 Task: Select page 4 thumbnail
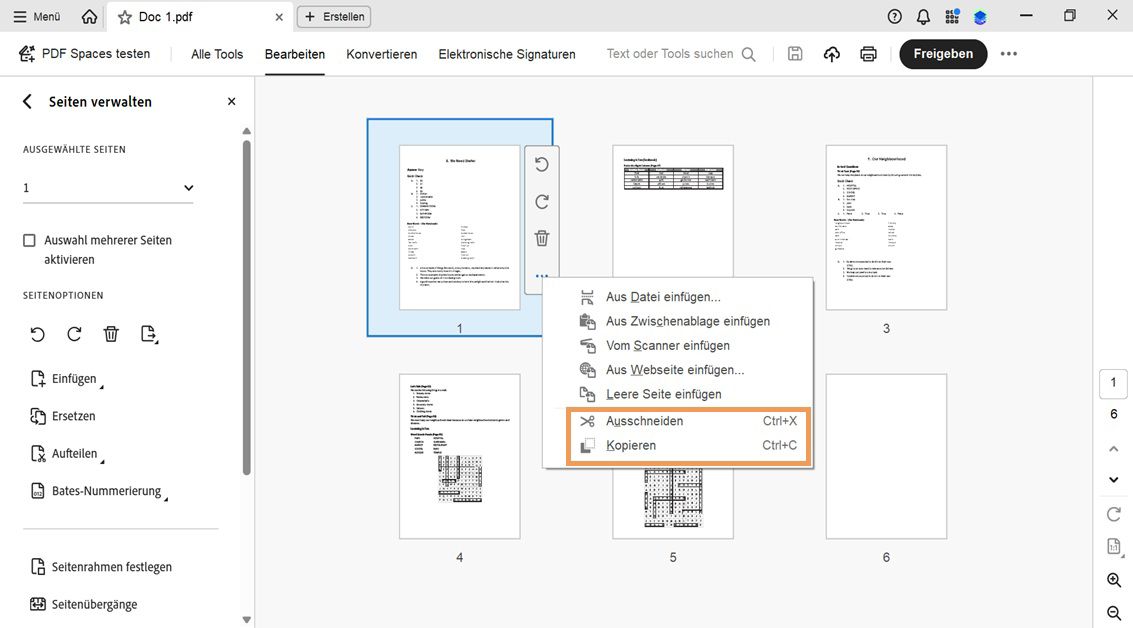tap(460, 456)
